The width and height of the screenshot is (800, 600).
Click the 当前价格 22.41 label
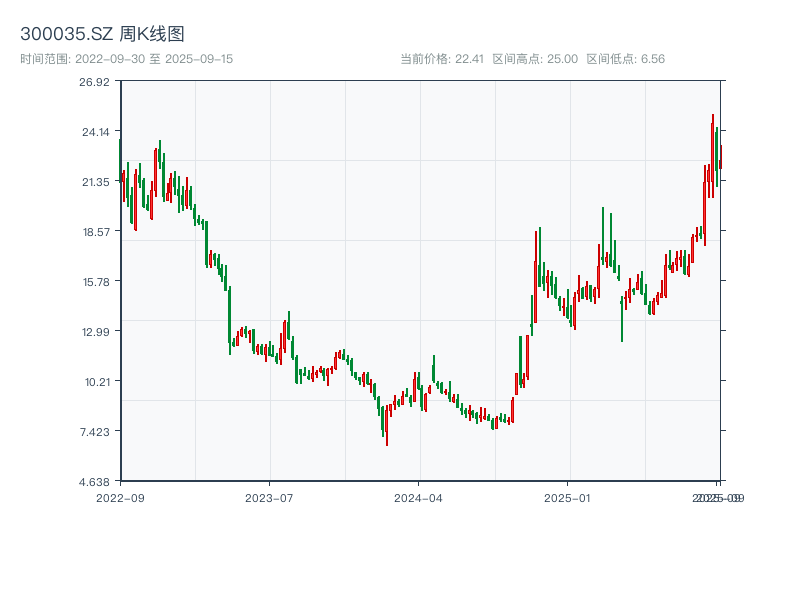click(442, 59)
